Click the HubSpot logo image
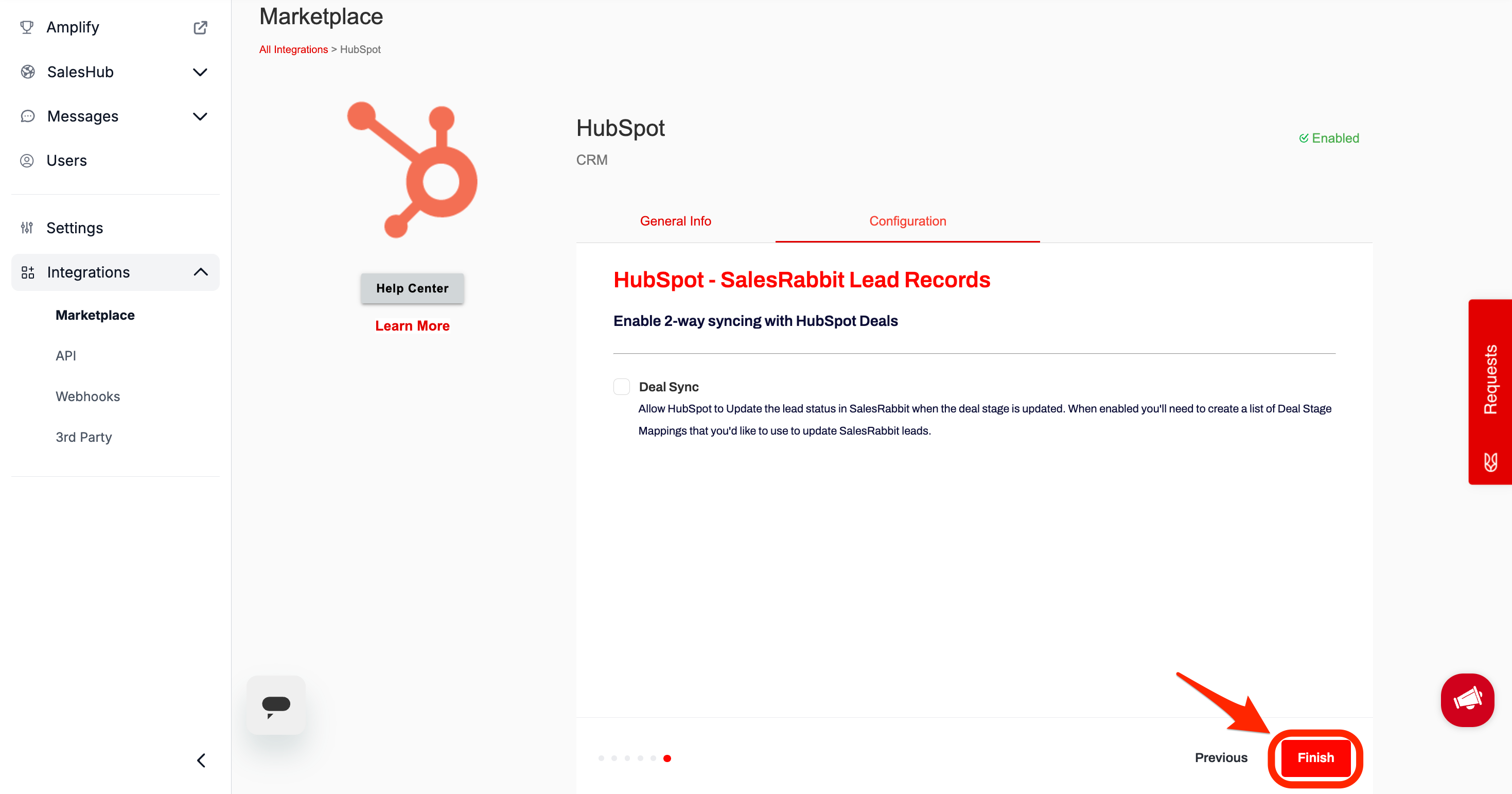1512x794 pixels. coord(412,170)
